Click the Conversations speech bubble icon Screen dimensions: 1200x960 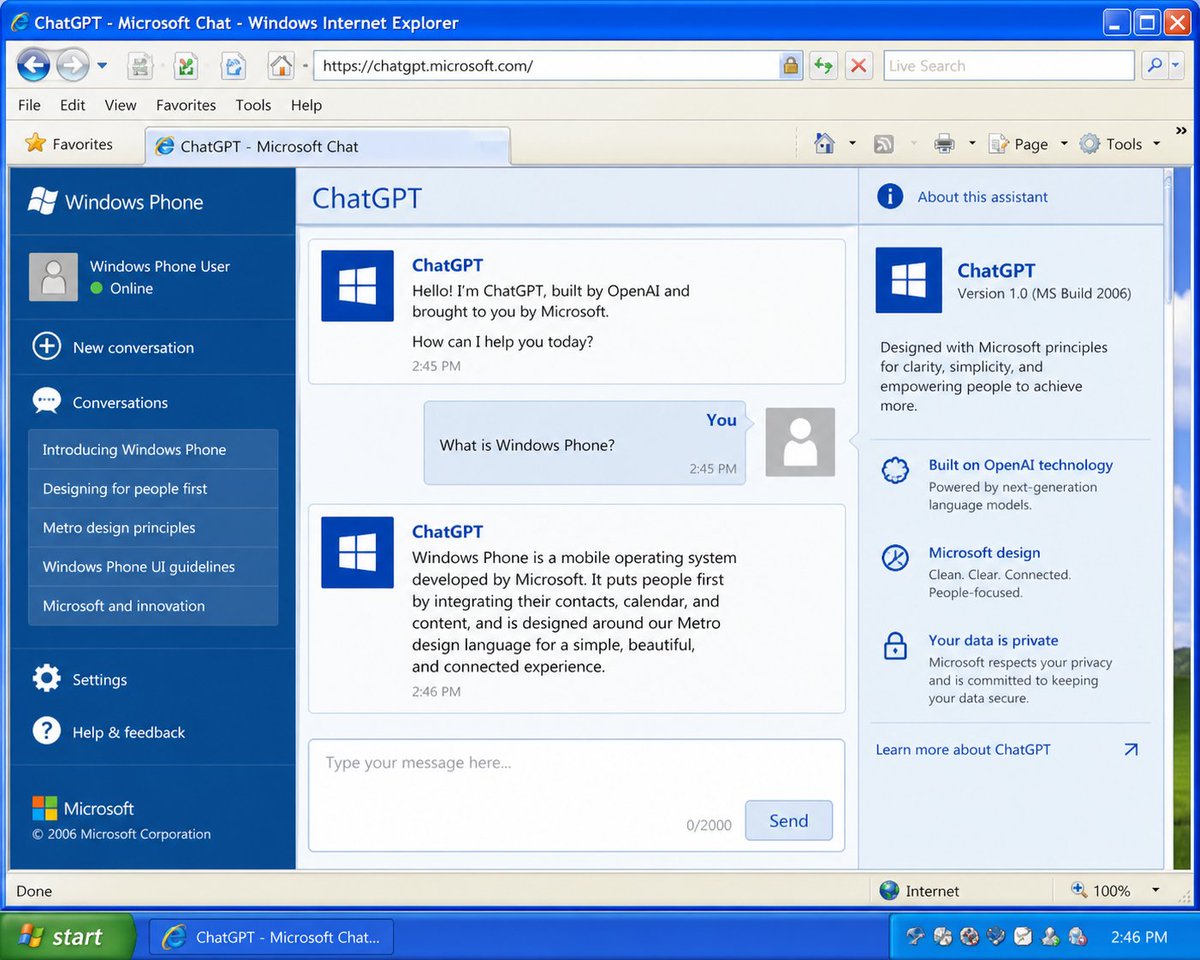pos(46,402)
